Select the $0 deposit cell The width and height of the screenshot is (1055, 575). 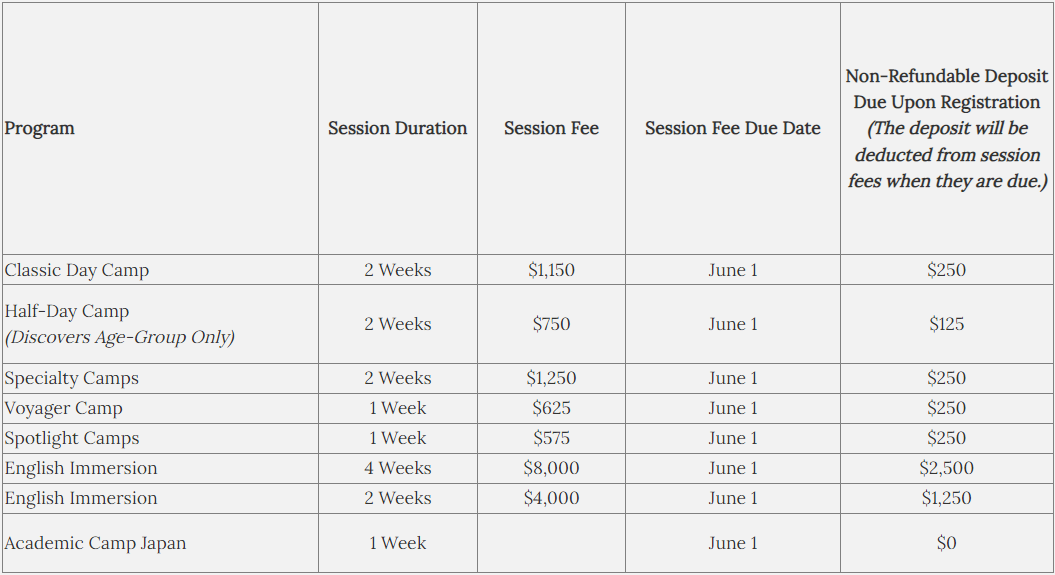pos(947,543)
